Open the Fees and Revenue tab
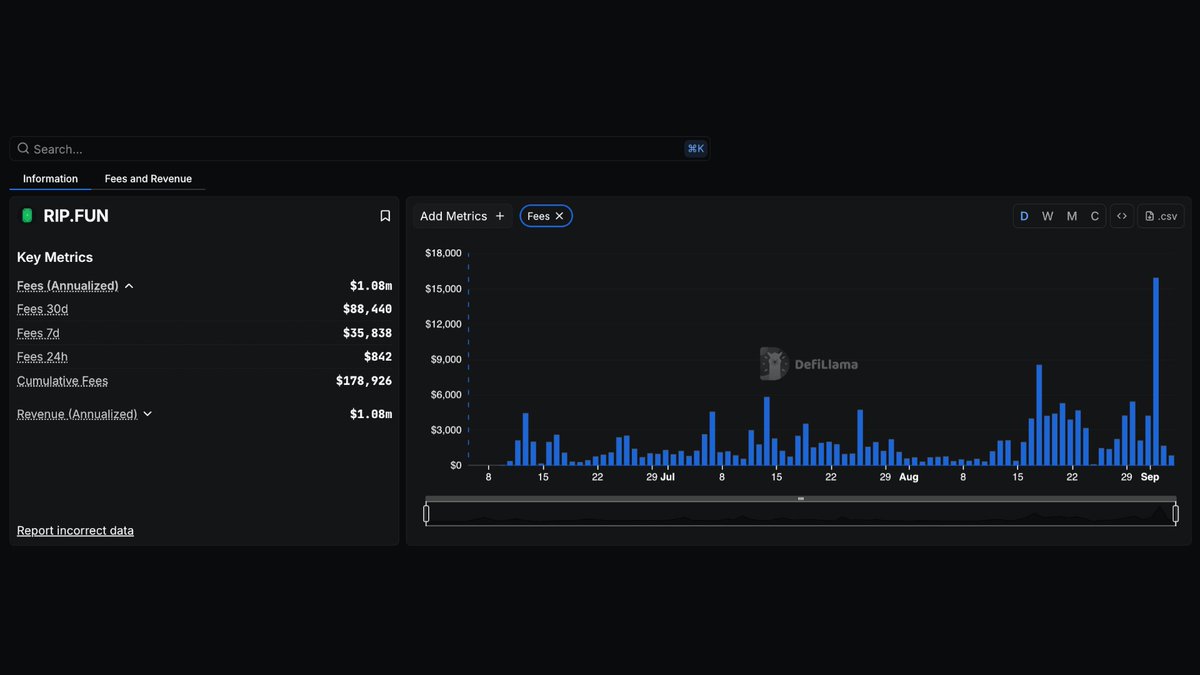Image resolution: width=1200 pixels, height=675 pixels. [148, 179]
